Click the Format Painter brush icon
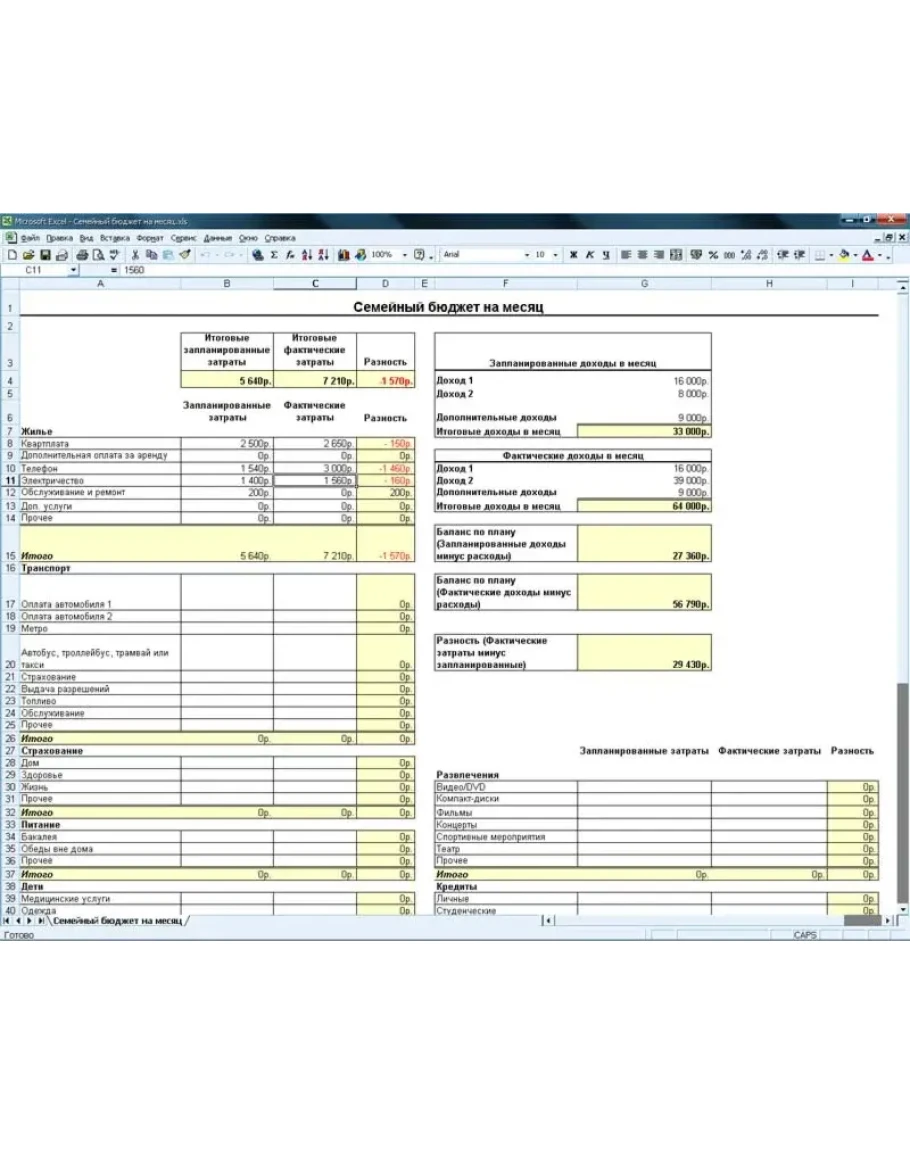The image size is (910, 1155). [x=183, y=255]
